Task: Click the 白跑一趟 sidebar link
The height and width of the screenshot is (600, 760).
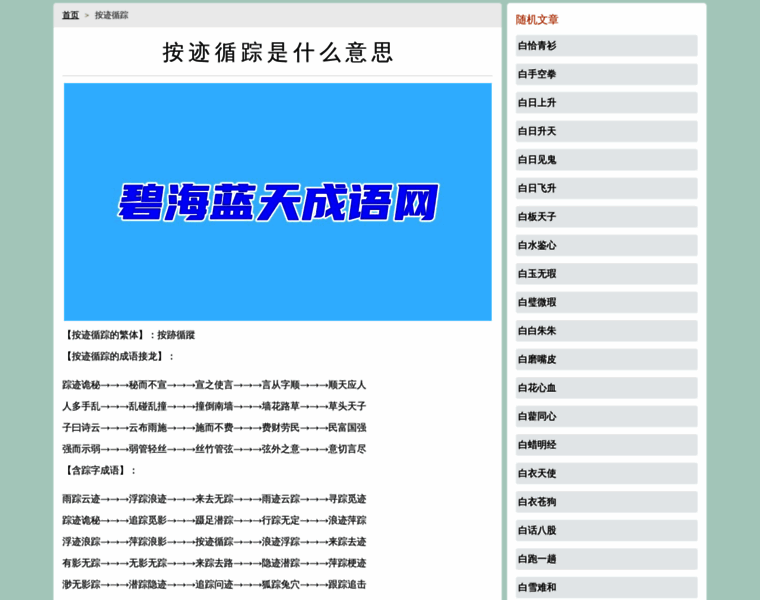Action: [x=537, y=559]
